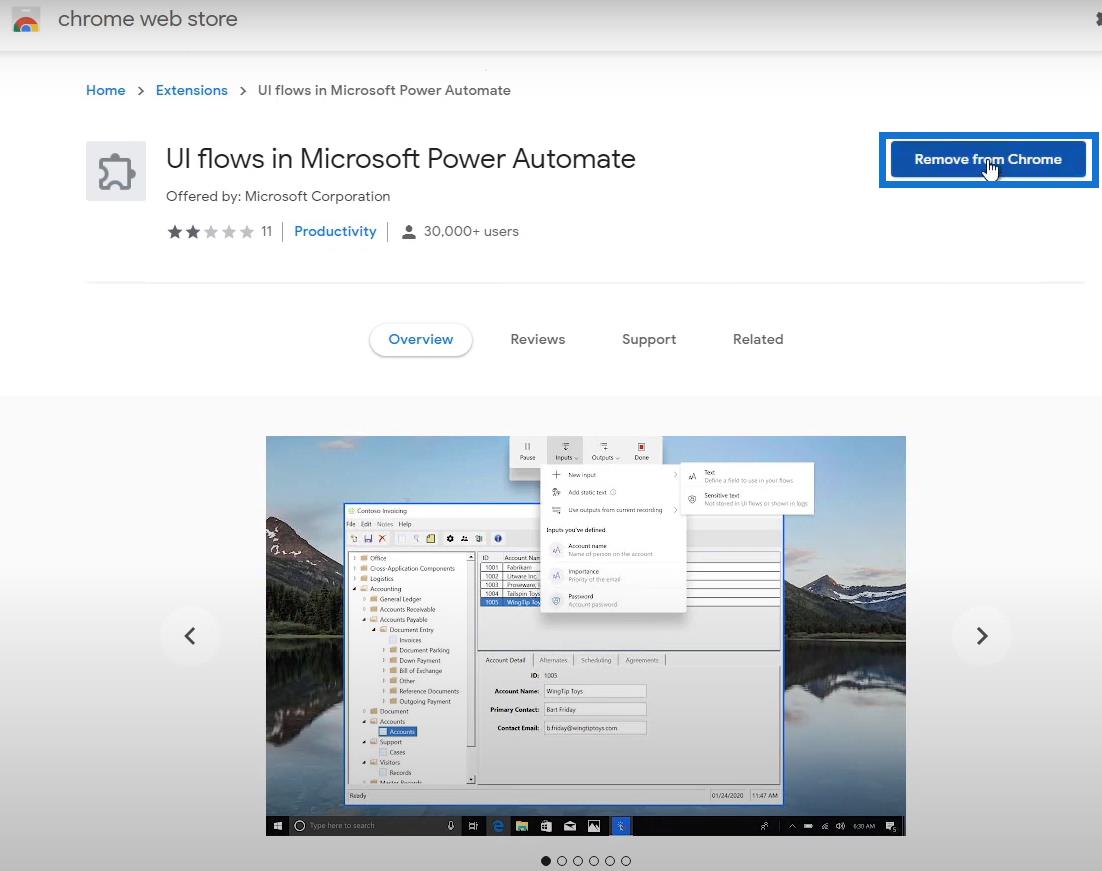Show the next carousel screenshot

pyautogui.click(x=982, y=635)
